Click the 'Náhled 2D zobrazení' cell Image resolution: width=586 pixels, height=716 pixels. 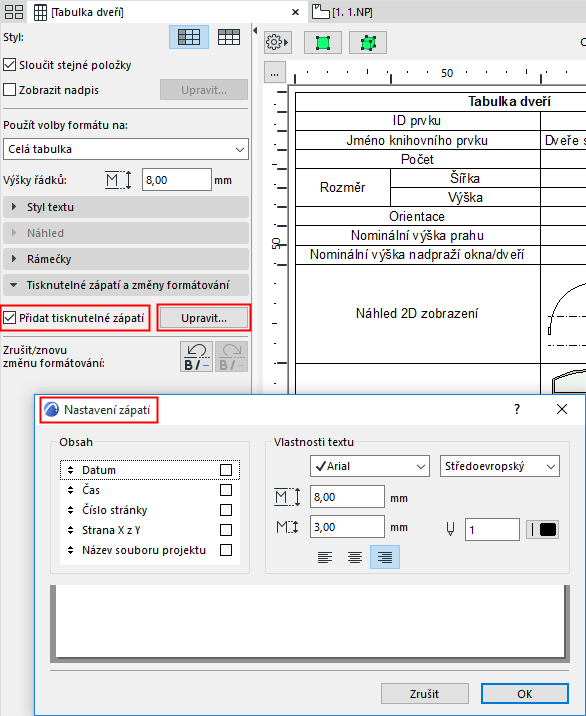click(417, 313)
